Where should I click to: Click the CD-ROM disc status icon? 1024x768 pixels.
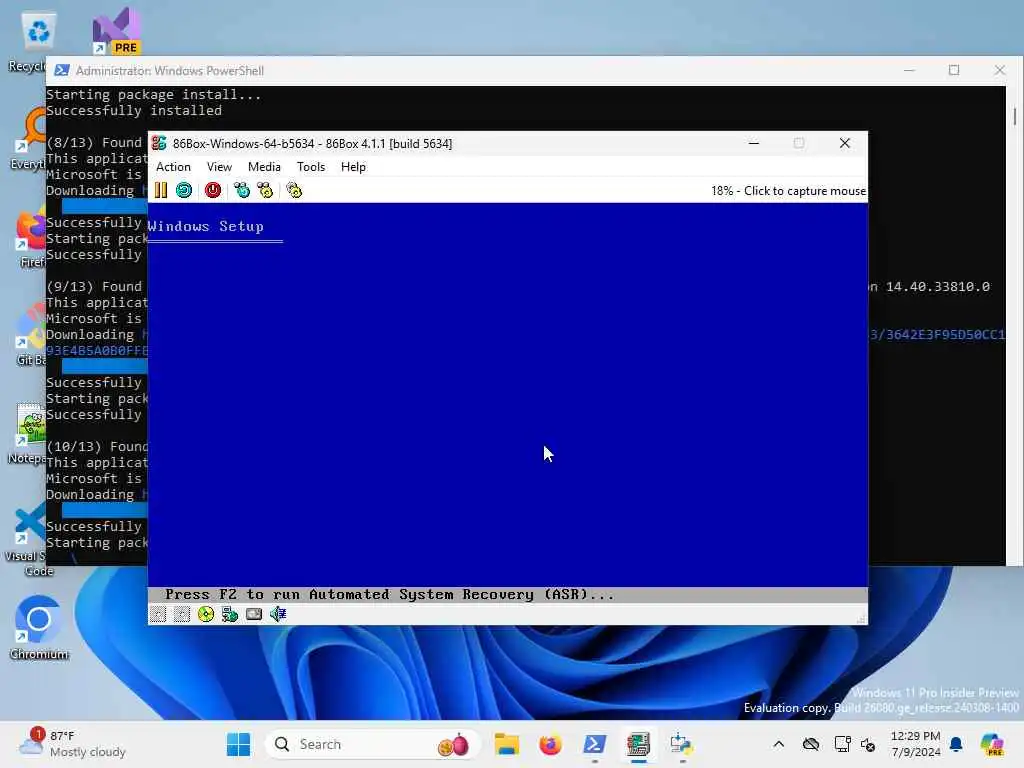206,614
